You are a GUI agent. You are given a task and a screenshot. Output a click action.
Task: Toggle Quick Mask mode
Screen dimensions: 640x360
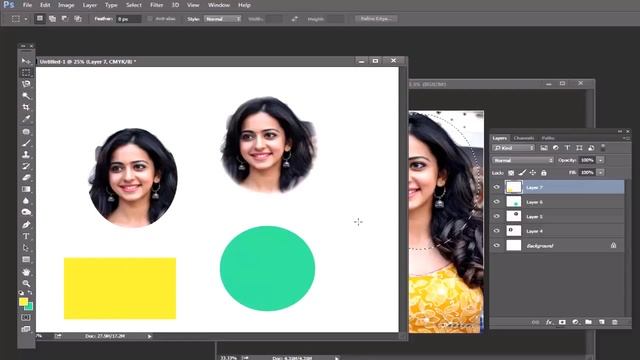point(26,318)
